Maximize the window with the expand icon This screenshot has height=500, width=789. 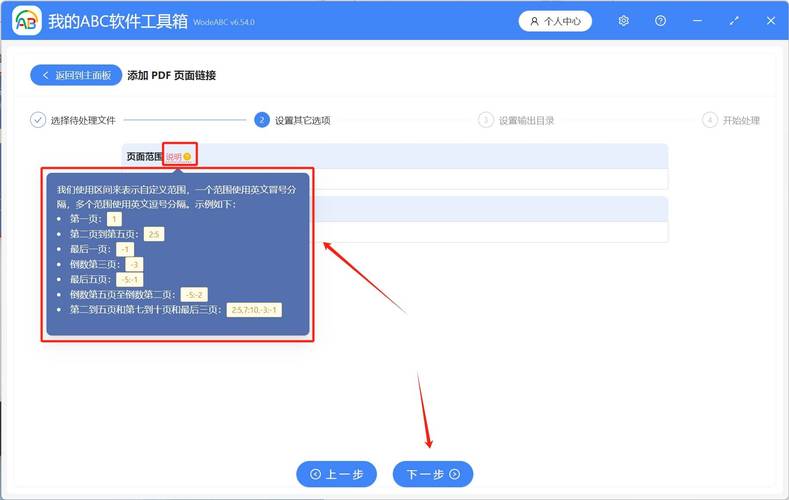click(x=734, y=21)
